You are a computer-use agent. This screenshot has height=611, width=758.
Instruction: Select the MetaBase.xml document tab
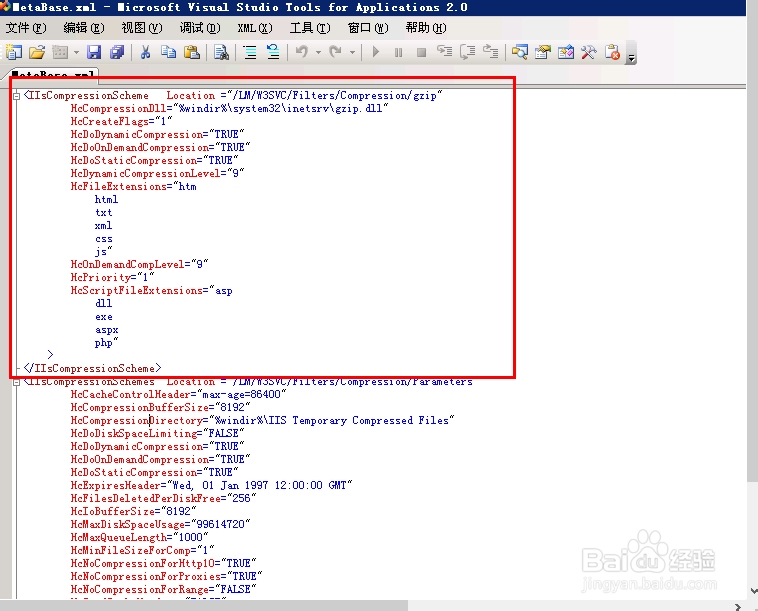(x=52, y=73)
